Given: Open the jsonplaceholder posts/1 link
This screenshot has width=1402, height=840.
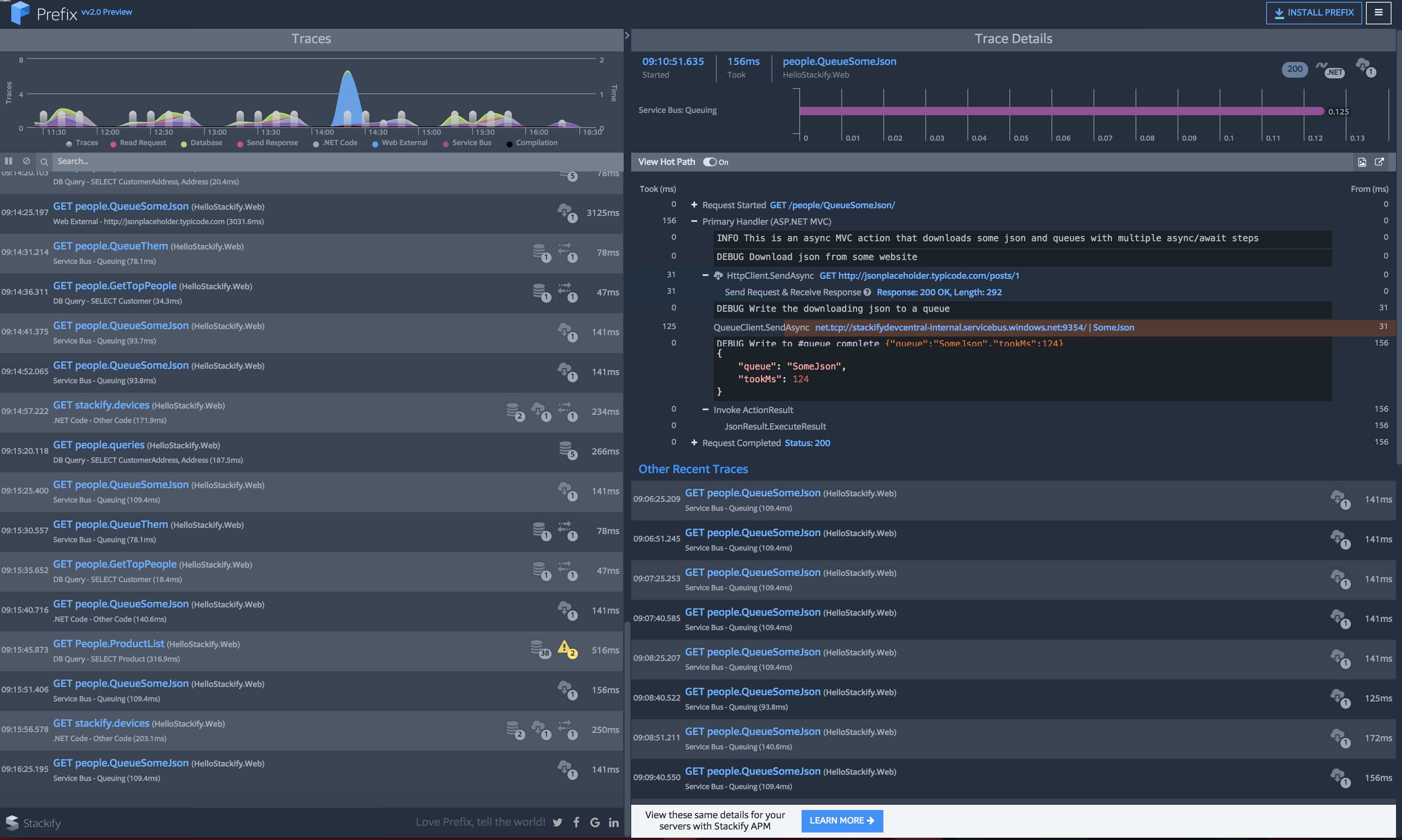Looking at the screenshot, I should (919, 276).
